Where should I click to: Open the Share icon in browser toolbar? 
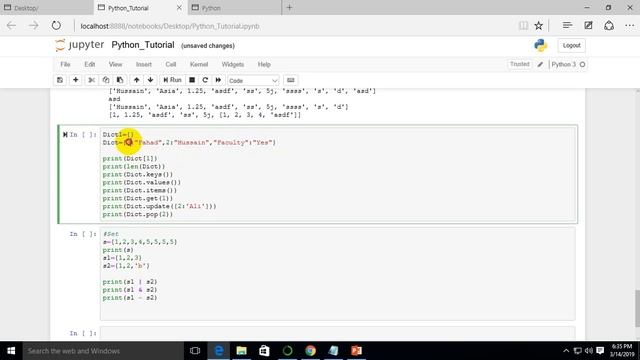click(x=609, y=26)
